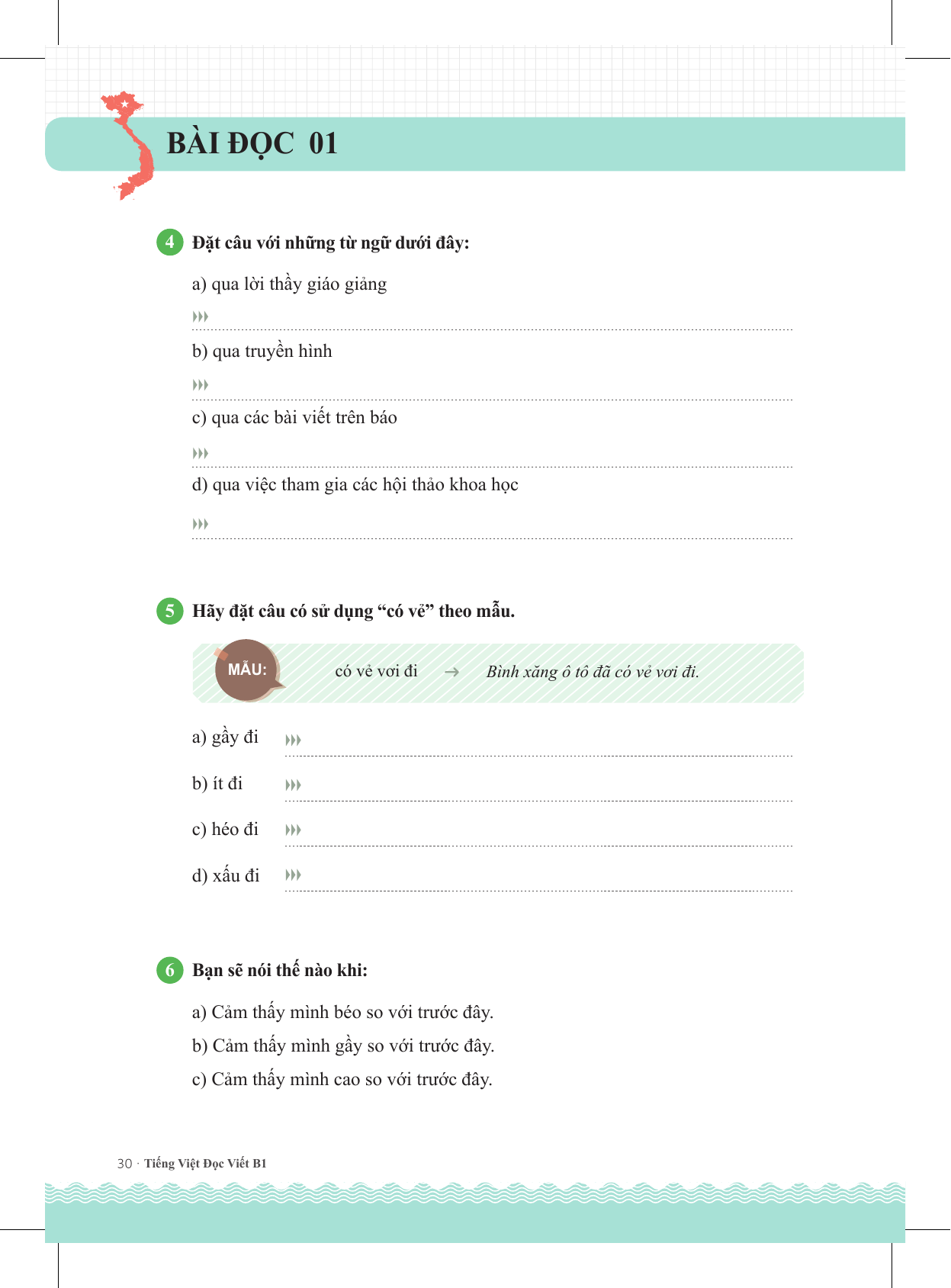Screen dimensions: 951x1288
Task: Click triple-arrow icon beside "xấu đi"
Action: click(293, 875)
